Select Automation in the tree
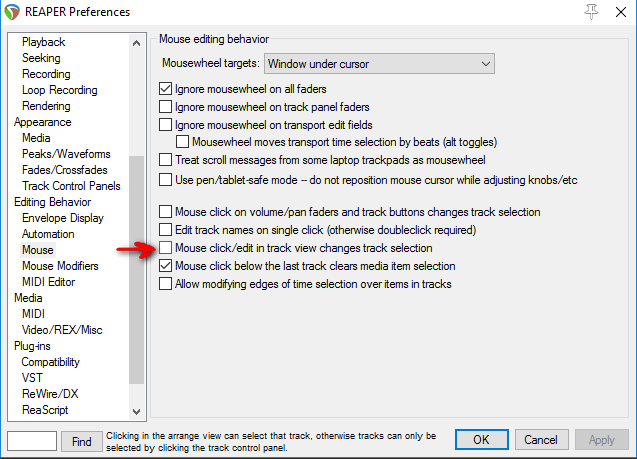Viewport: 637px width, 459px height. [x=48, y=234]
